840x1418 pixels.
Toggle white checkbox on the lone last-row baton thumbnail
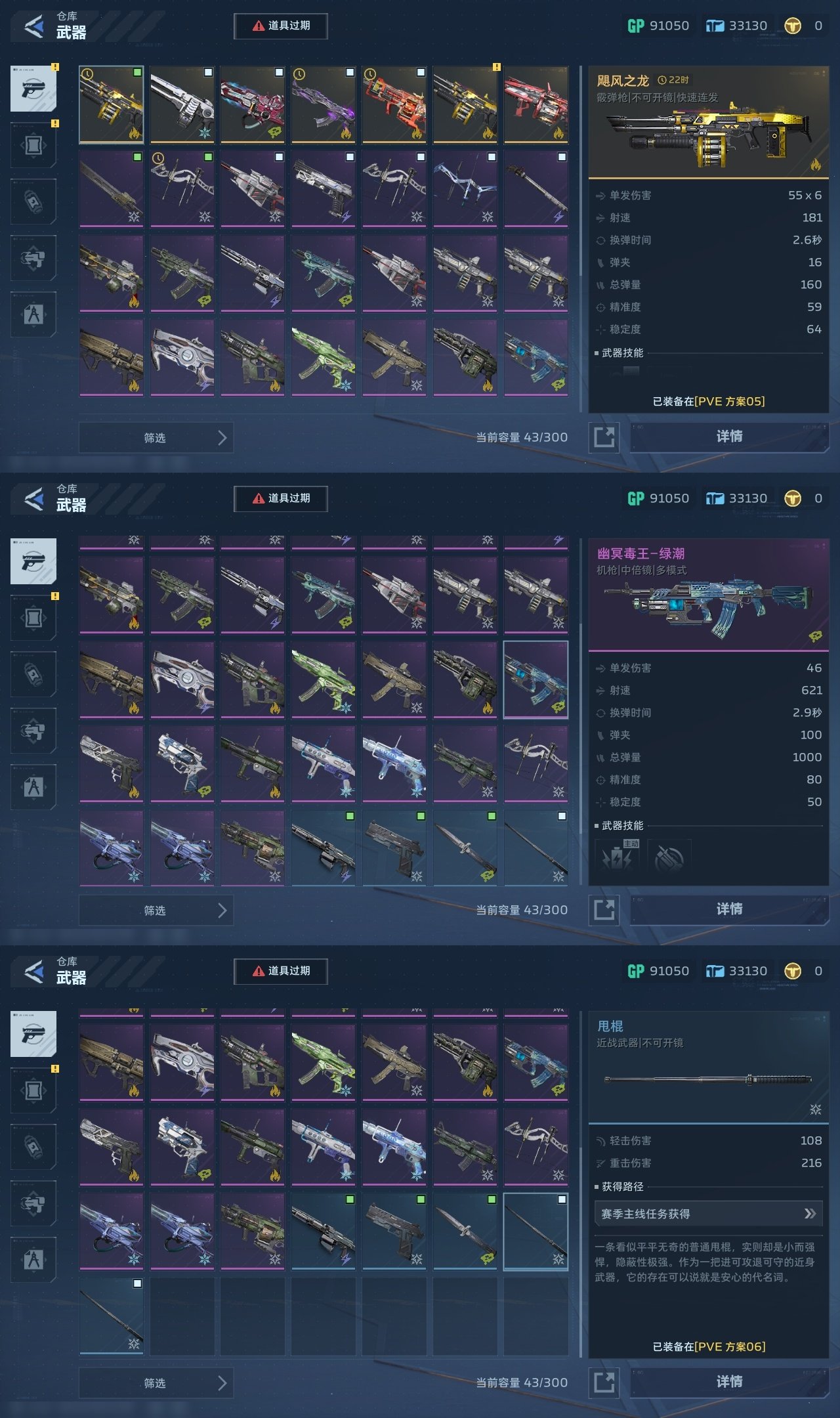tap(137, 1283)
